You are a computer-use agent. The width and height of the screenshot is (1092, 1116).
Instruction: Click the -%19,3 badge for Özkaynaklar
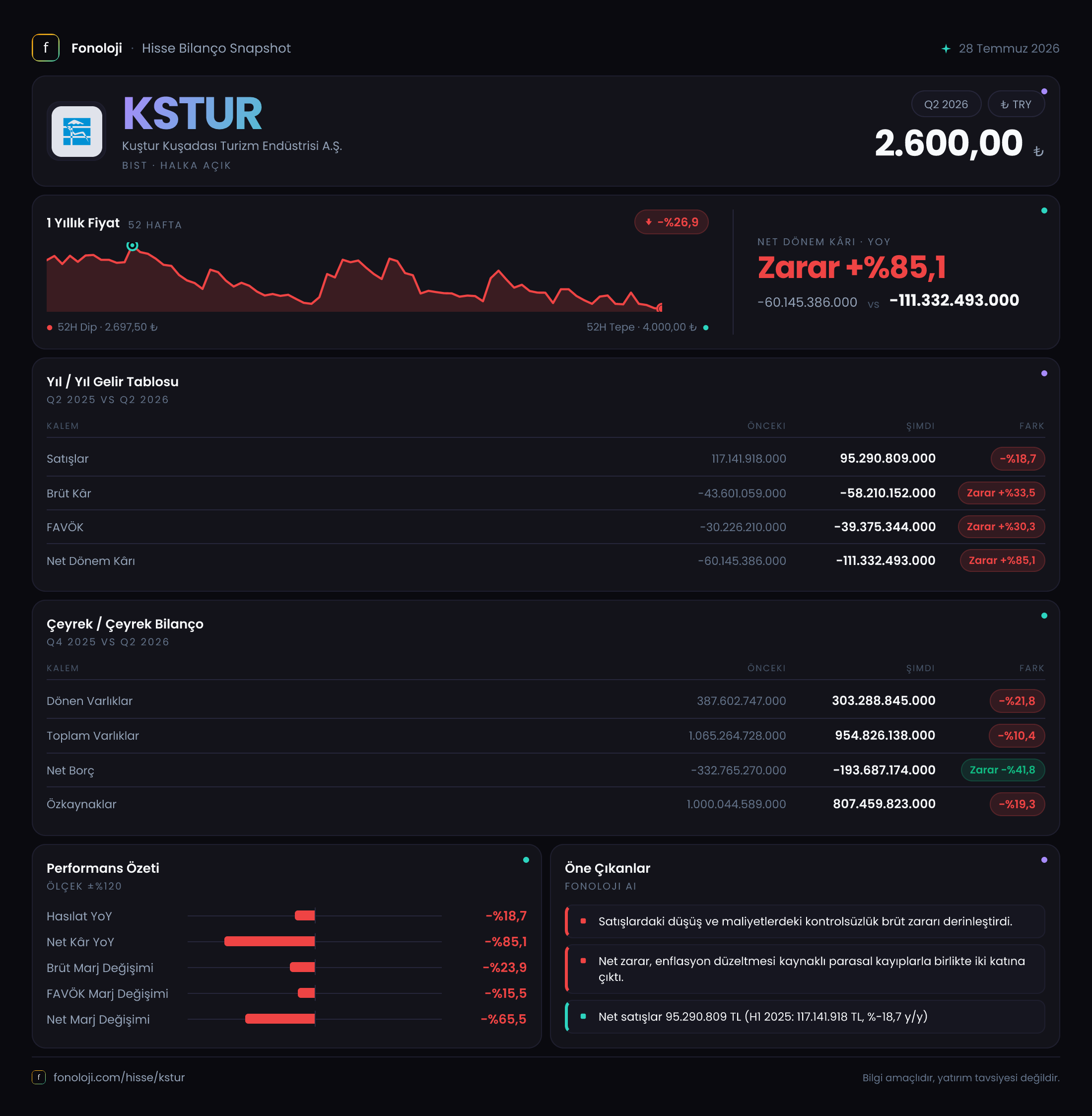1017,804
